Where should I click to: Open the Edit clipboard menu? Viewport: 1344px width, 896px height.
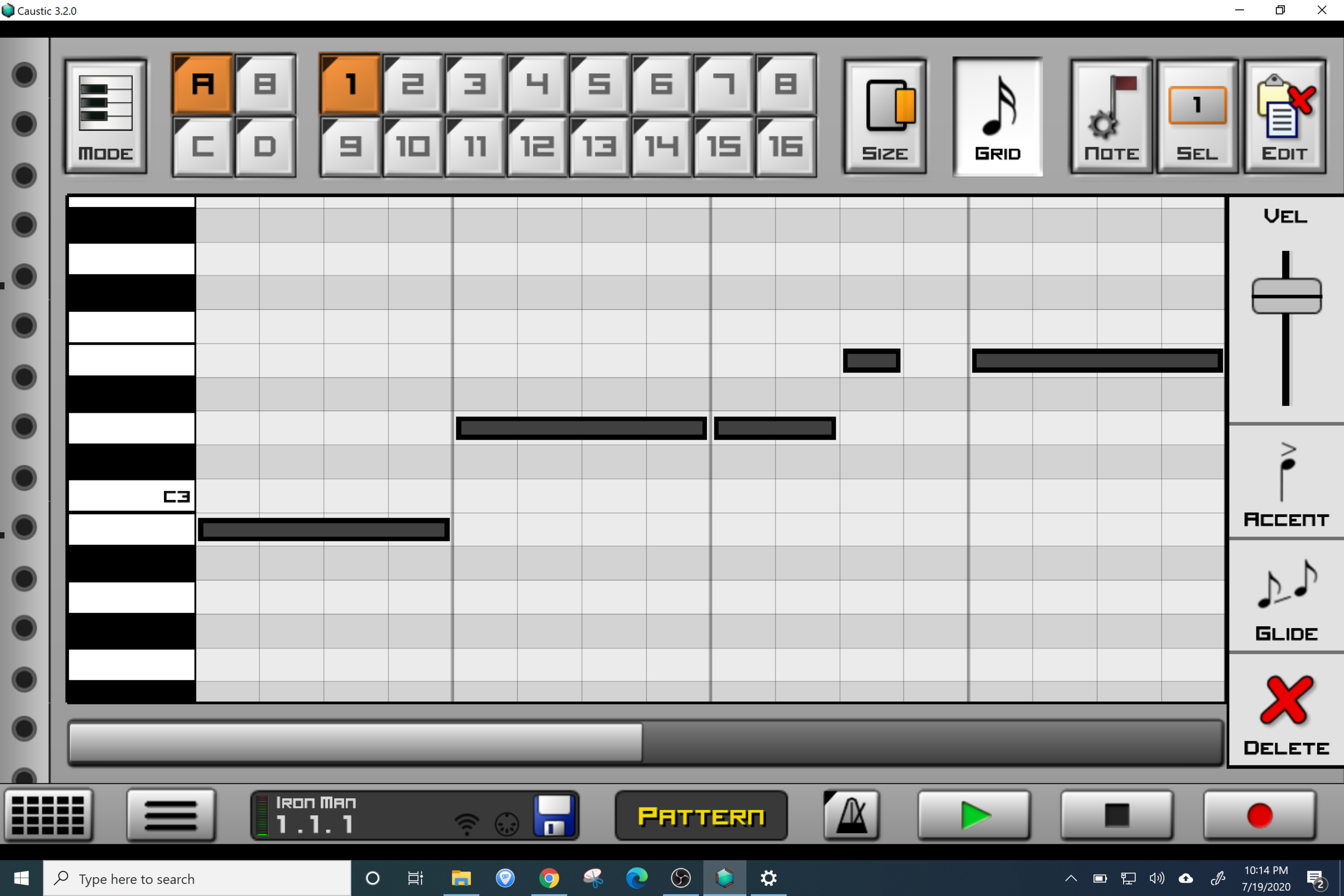(x=1284, y=116)
